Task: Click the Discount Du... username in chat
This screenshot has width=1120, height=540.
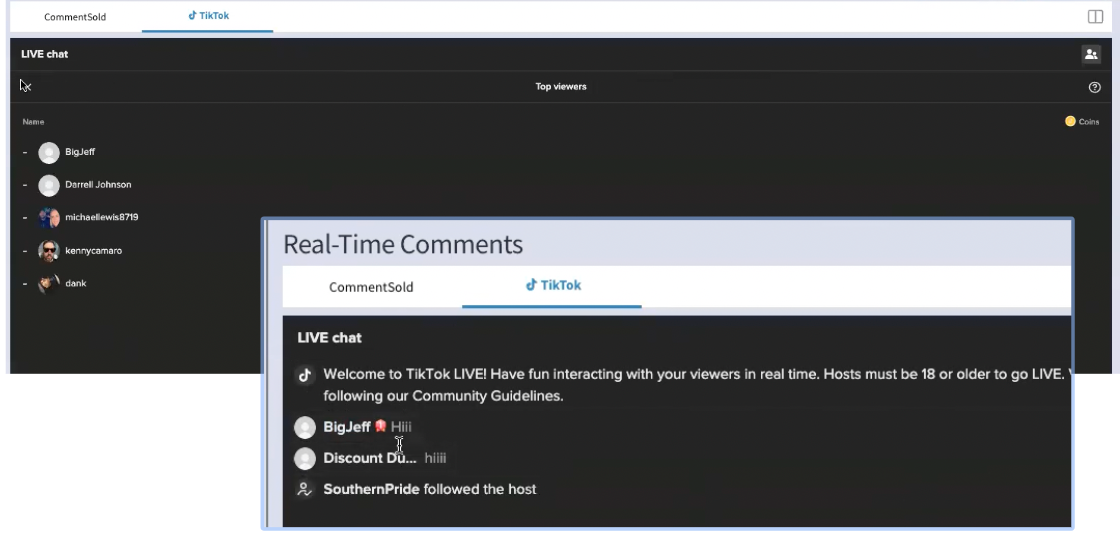Action: pos(369,458)
